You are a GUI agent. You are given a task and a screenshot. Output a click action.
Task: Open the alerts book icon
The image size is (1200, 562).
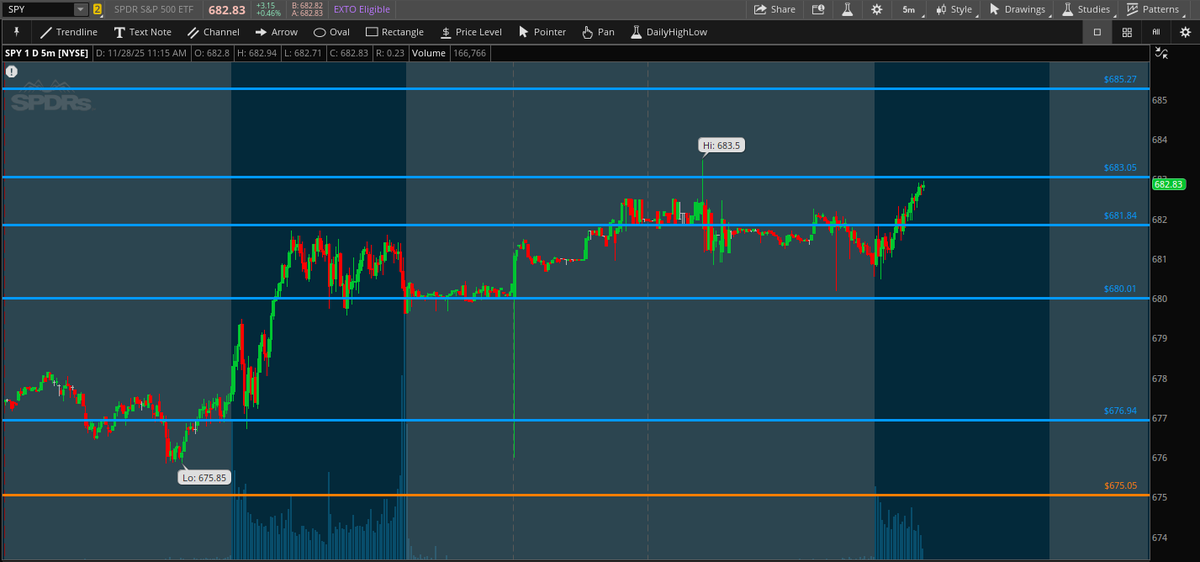[x=819, y=9]
